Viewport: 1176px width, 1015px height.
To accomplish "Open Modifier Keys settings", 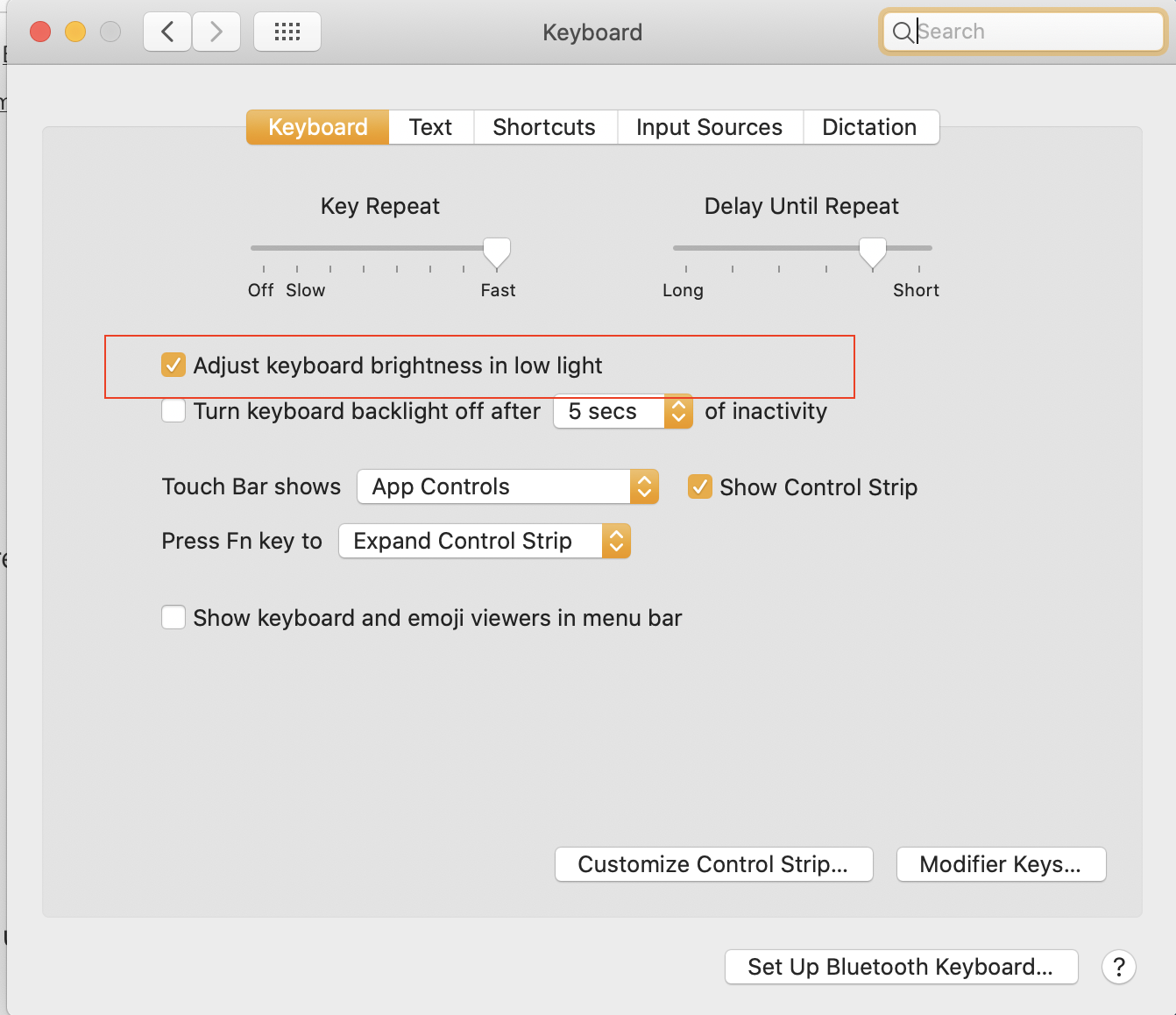I will (1000, 864).
